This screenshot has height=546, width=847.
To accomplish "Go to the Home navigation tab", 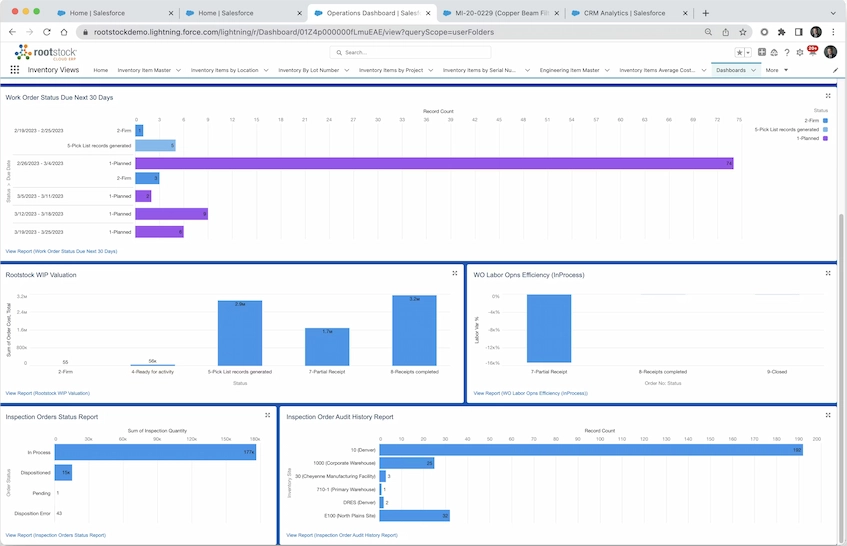I will point(100,70).
